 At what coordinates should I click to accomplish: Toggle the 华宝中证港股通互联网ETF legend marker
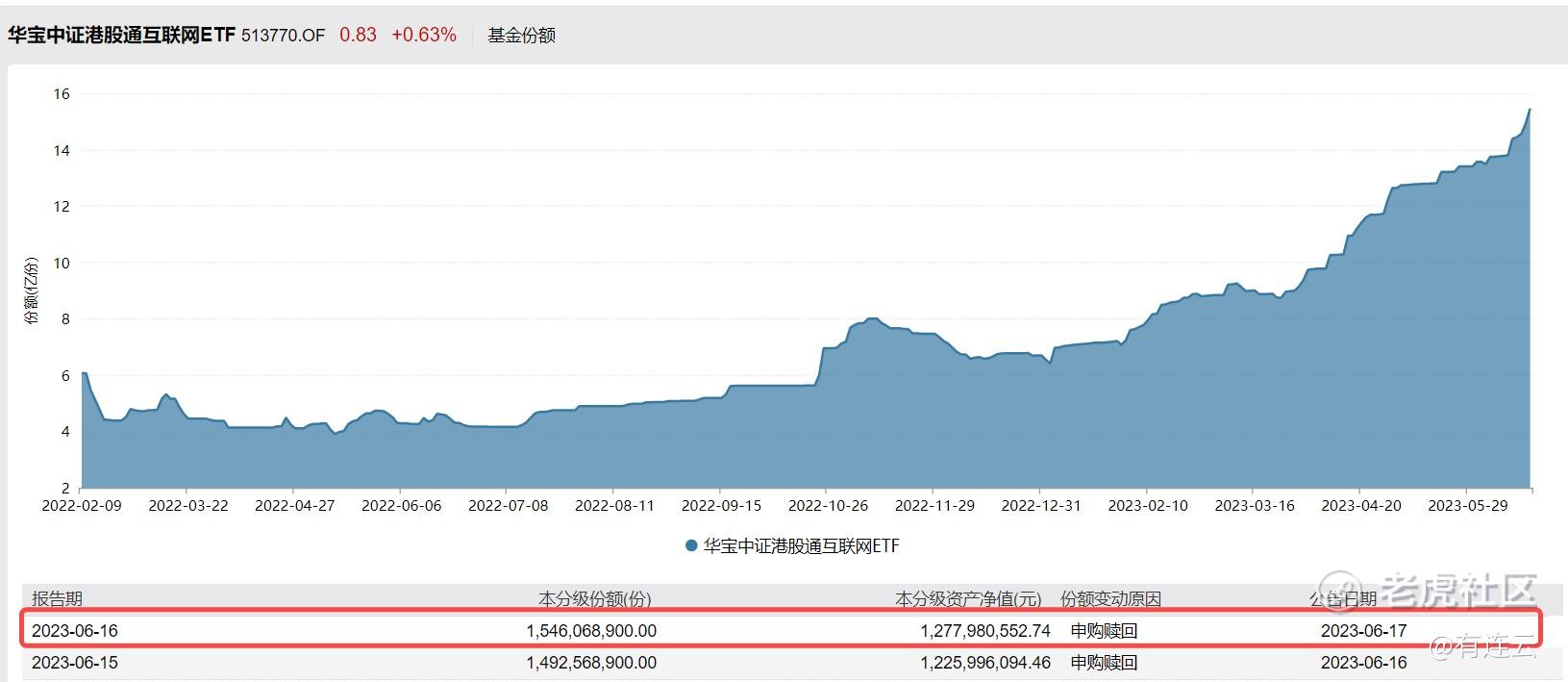[x=691, y=546]
